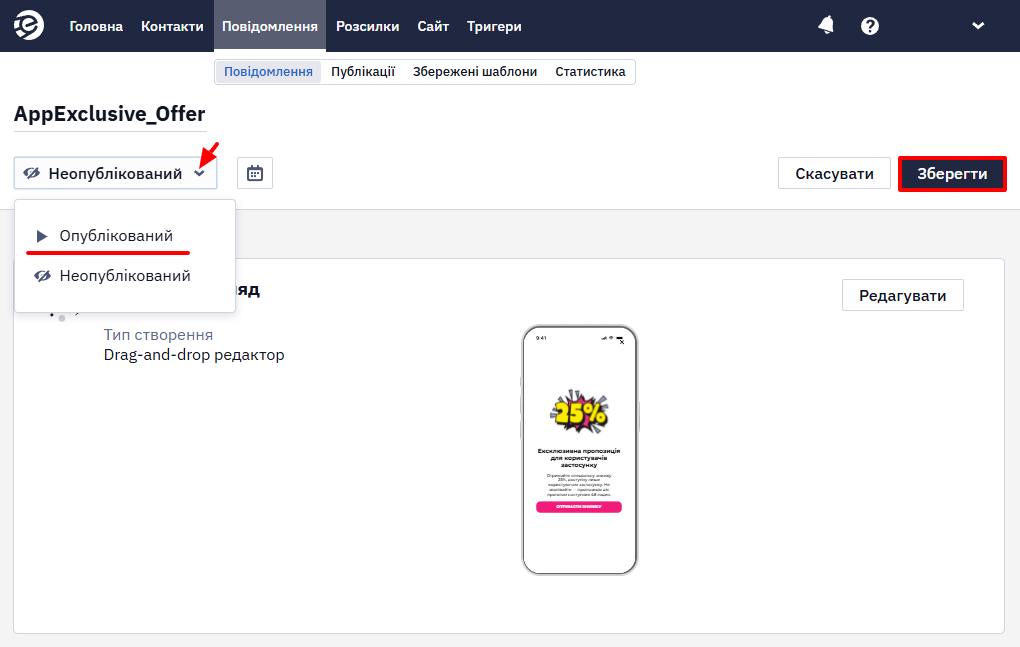The height and width of the screenshot is (647, 1020).
Task: Edit the AppExclusive_Offer name field
Action: [110, 114]
